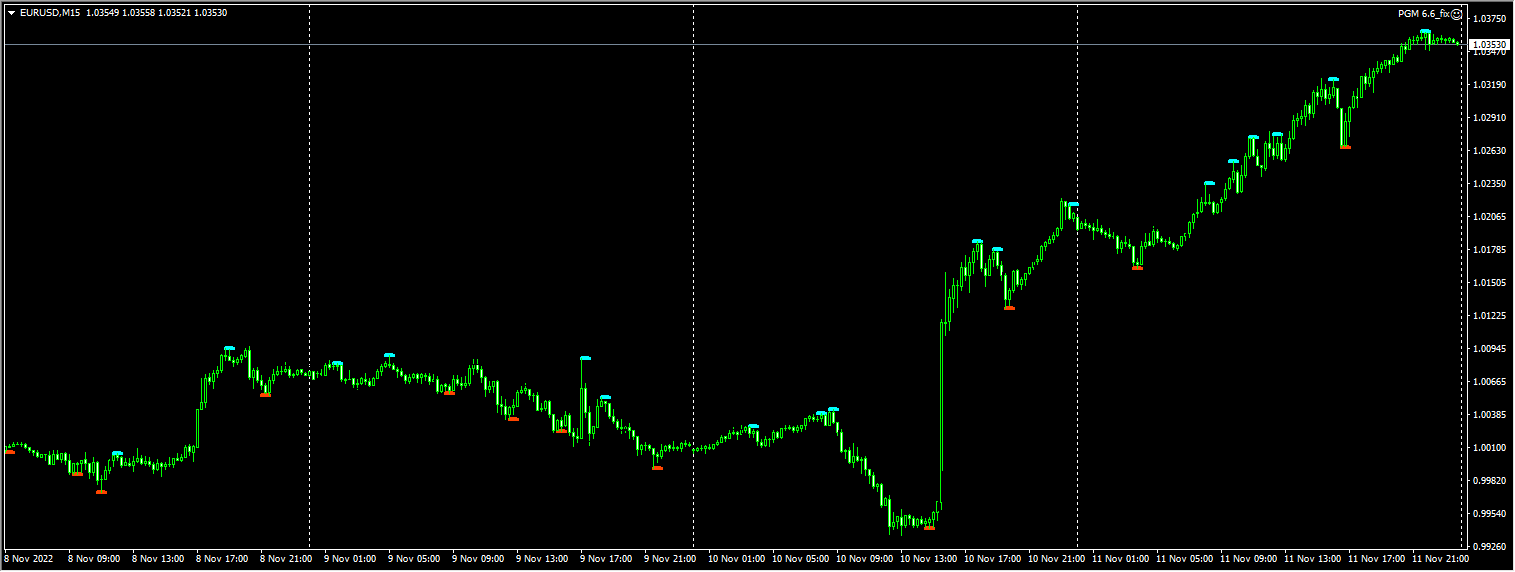Click the orange marker at the chart's left edge
The width and height of the screenshot is (1515, 572).
coord(10,452)
